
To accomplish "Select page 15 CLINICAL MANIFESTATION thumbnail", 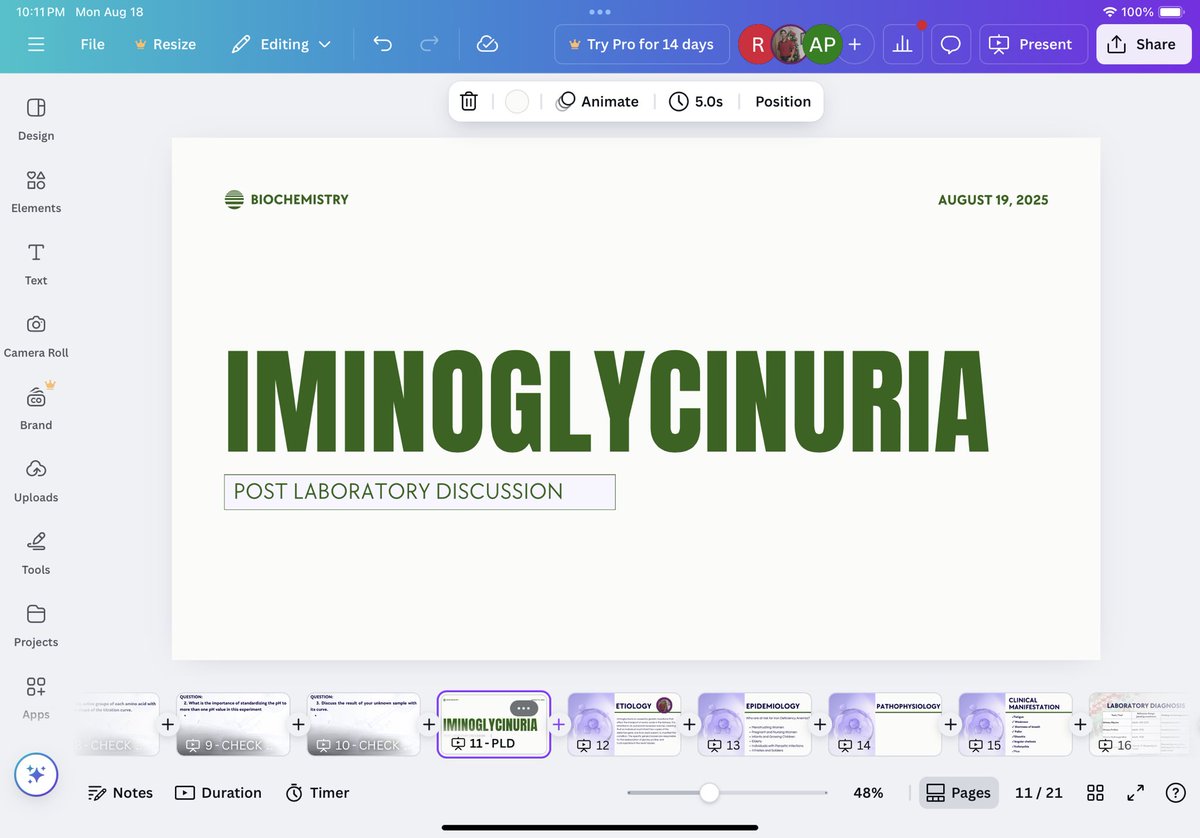I will [1015, 725].
